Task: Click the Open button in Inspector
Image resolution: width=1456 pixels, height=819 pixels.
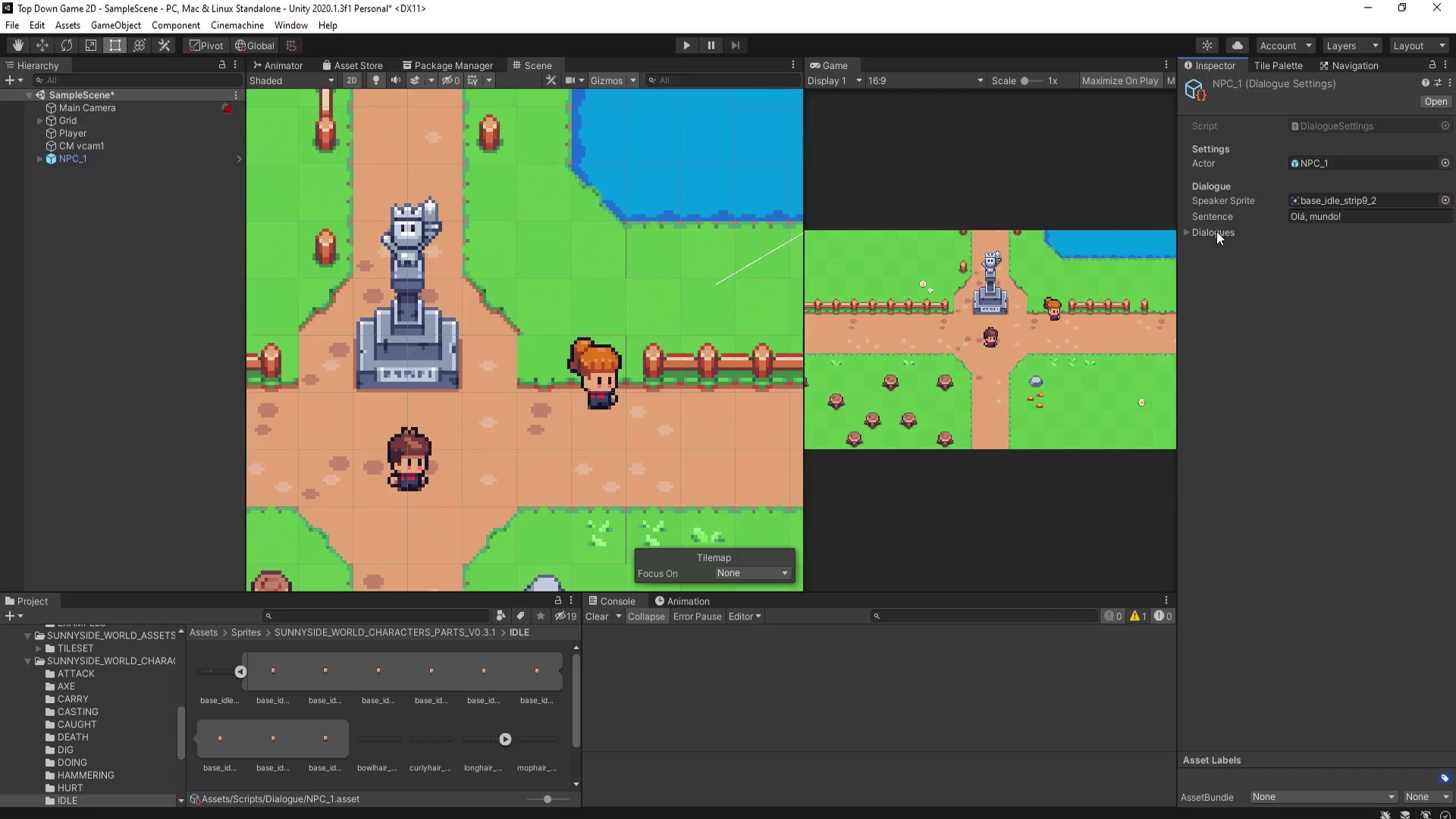Action: 1436,102
